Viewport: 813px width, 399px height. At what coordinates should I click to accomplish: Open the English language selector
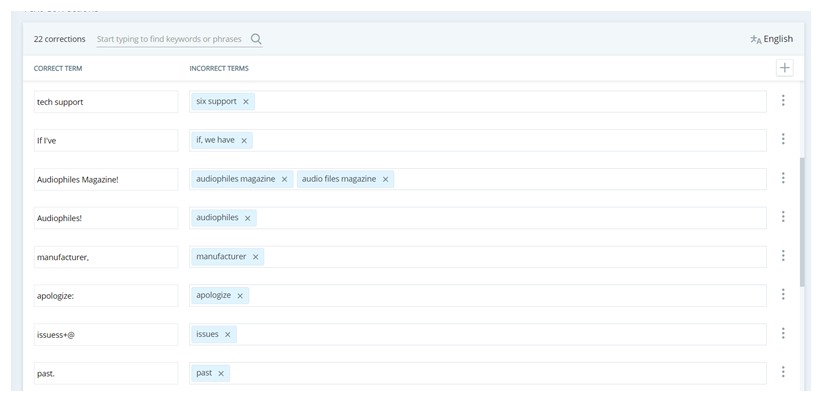772,39
